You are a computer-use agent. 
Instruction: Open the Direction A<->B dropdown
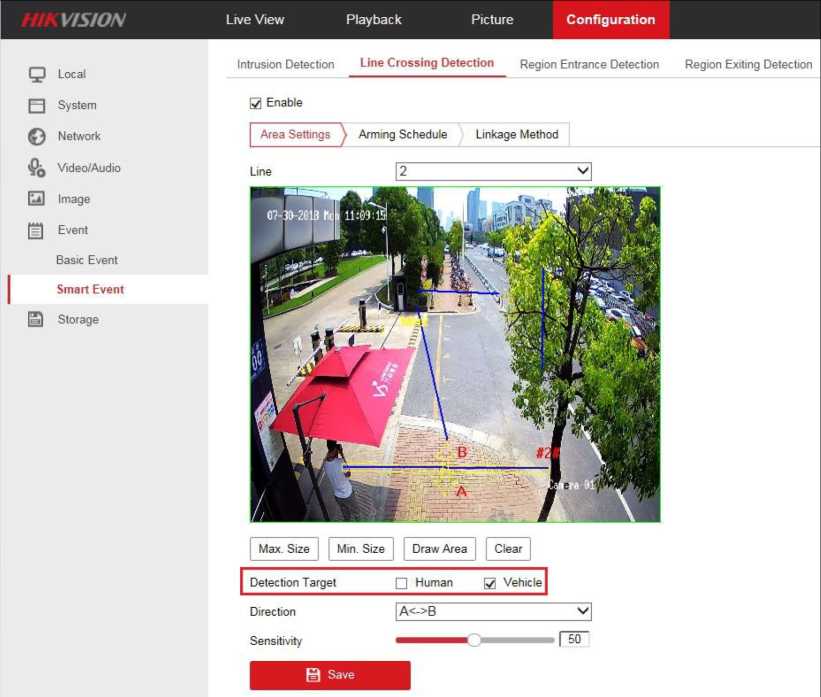point(493,611)
